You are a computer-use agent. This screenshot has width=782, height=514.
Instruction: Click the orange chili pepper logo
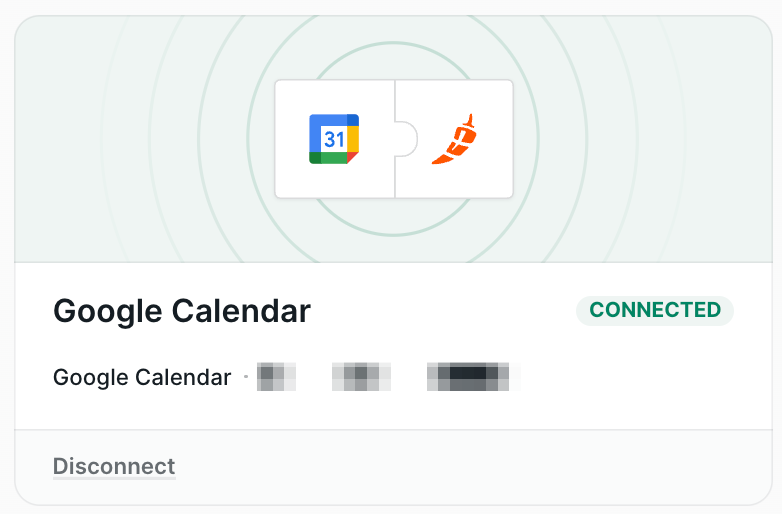click(454, 139)
